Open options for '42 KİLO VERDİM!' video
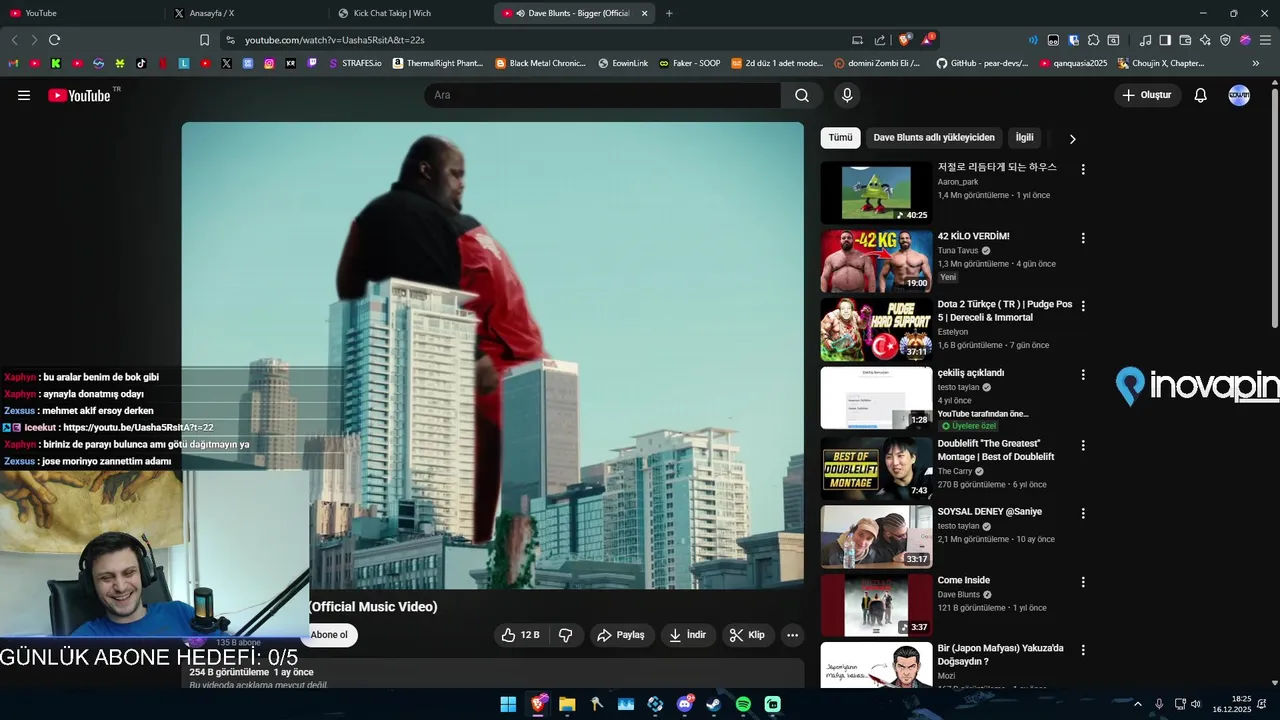The image size is (1280, 720). pos(1082,238)
